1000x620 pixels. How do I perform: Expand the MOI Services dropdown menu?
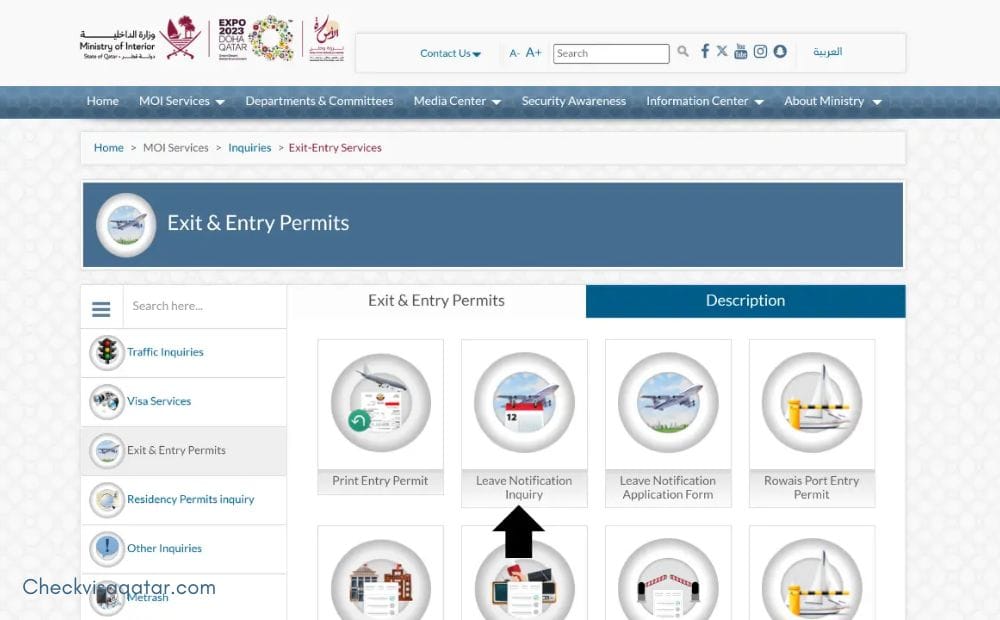coord(181,101)
